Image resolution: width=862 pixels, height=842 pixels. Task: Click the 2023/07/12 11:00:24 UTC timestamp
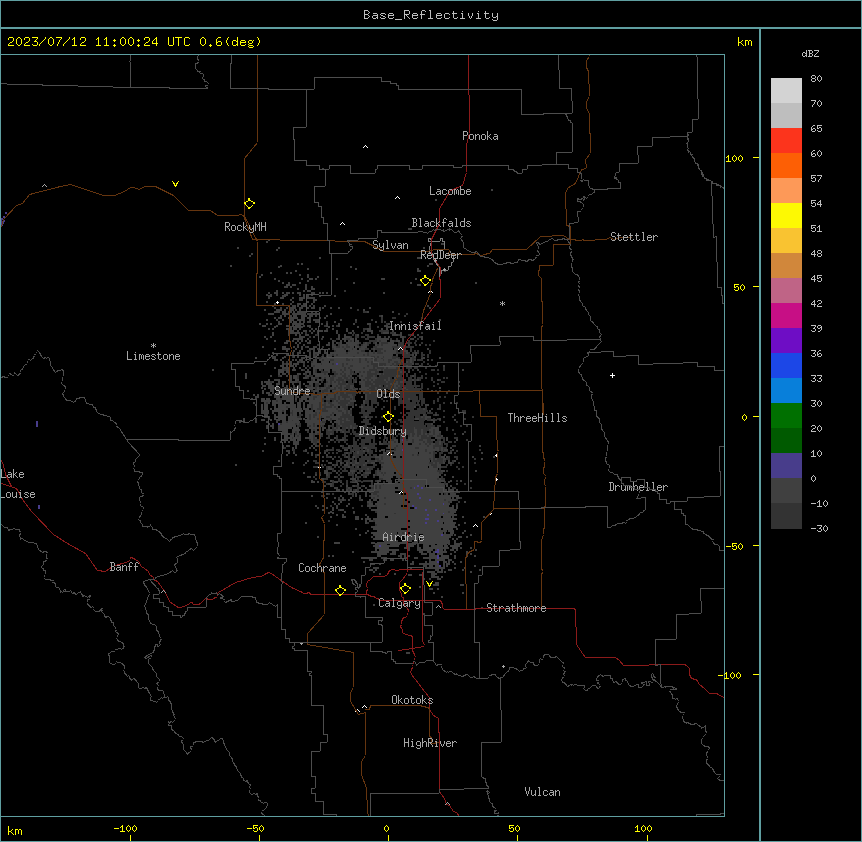tap(99, 42)
